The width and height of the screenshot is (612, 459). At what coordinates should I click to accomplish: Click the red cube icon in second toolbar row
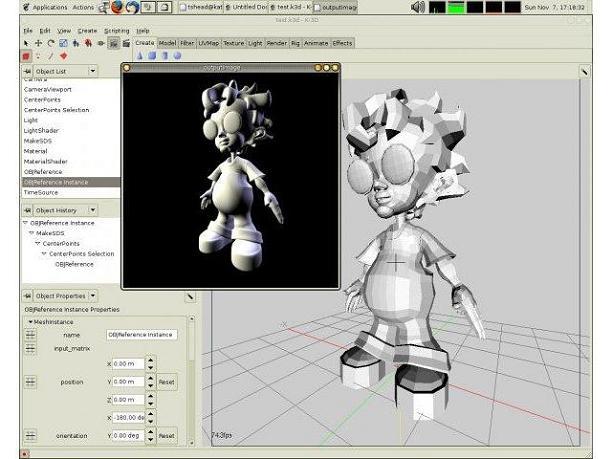tap(26, 57)
